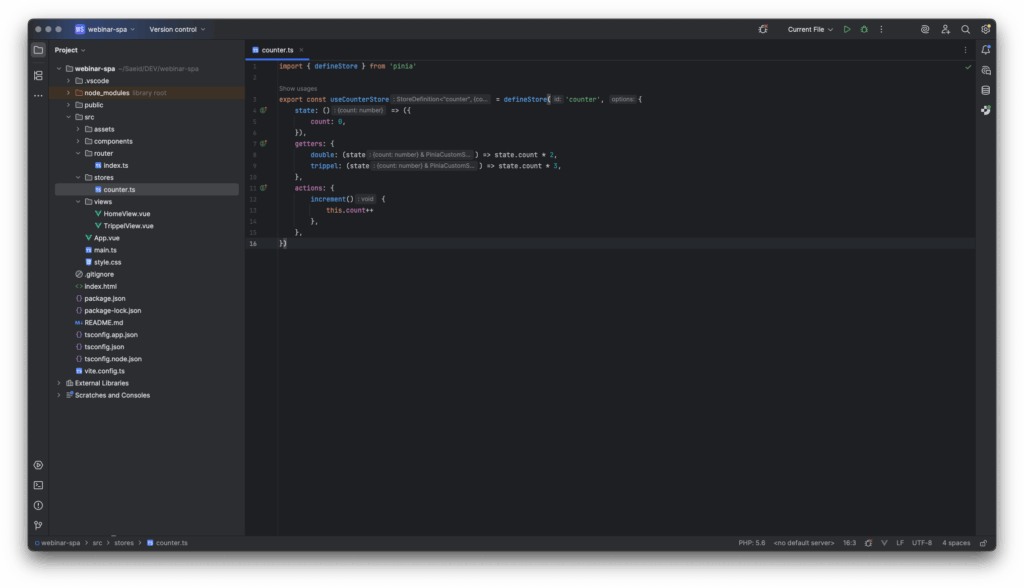Open the Notifications bell panel
Image resolution: width=1024 pixels, height=588 pixels.
[986, 50]
